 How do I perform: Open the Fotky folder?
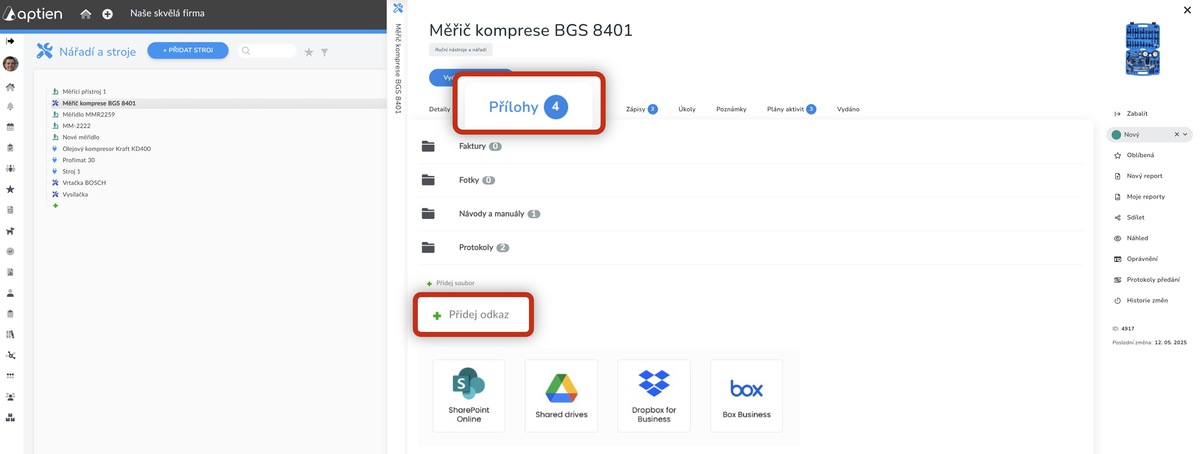click(469, 180)
